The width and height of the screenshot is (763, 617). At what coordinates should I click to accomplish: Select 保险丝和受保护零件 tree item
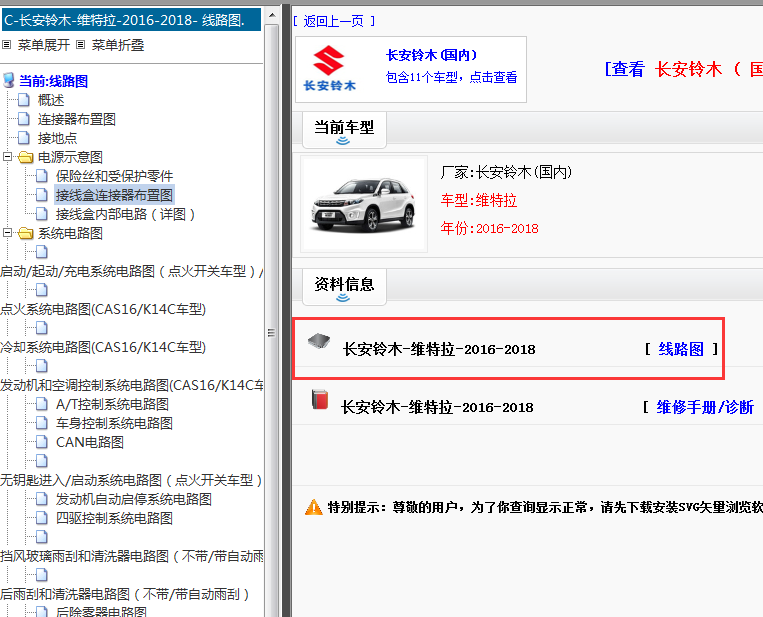(x=114, y=176)
